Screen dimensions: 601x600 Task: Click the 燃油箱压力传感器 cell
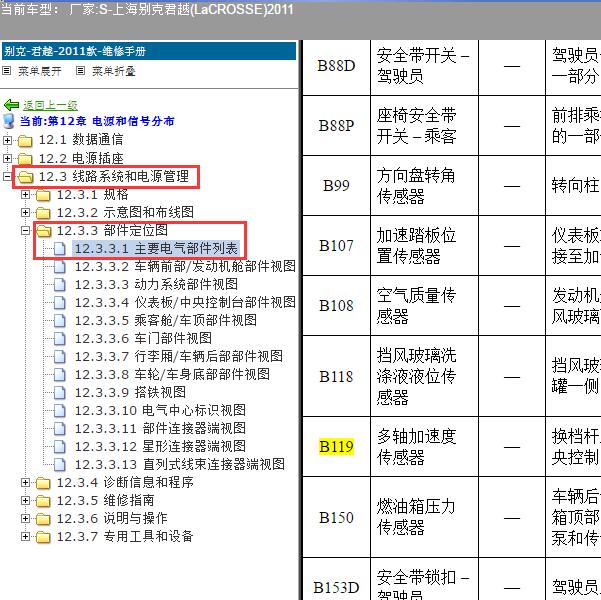click(424, 518)
